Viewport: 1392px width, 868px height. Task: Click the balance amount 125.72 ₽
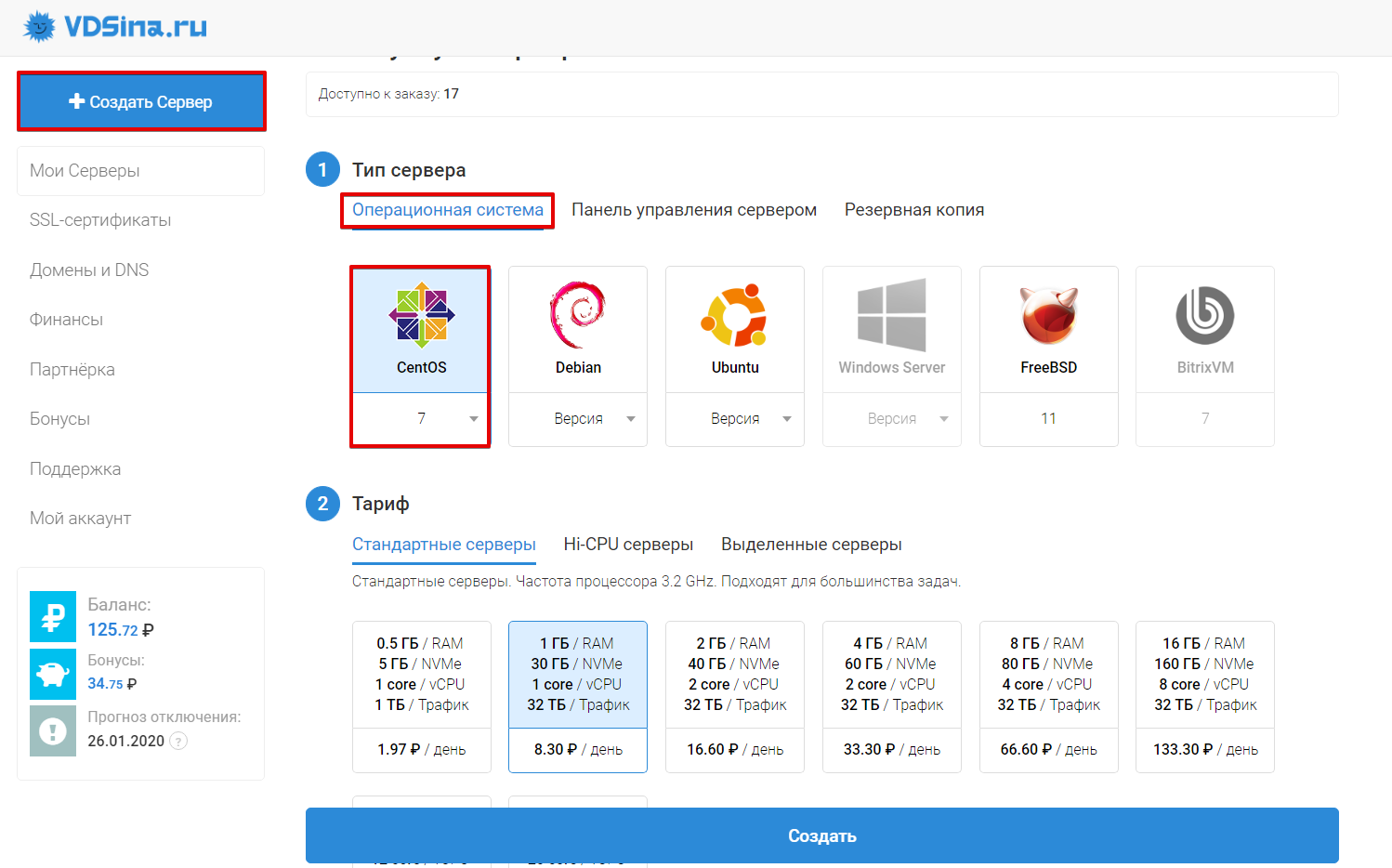121,630
